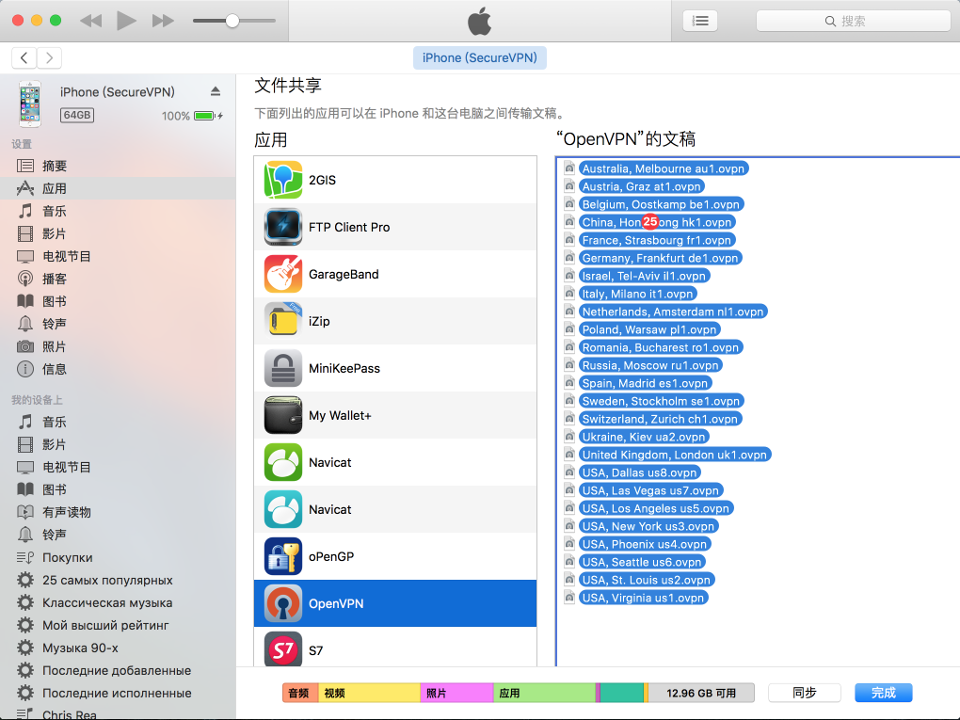Select the iZip app
960x720 pixels.
pos(395,321)
